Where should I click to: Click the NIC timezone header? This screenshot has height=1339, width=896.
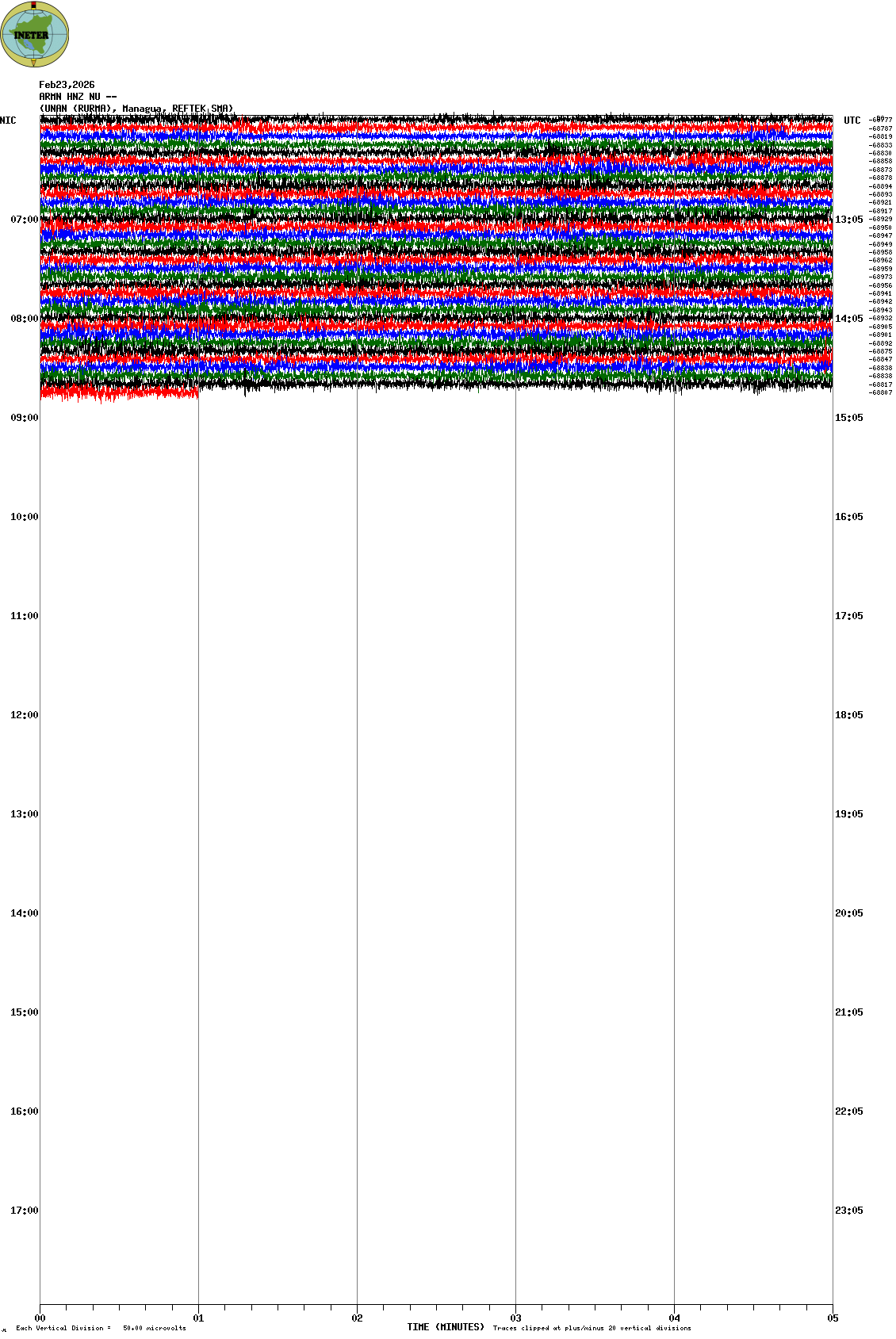point(8,121)
